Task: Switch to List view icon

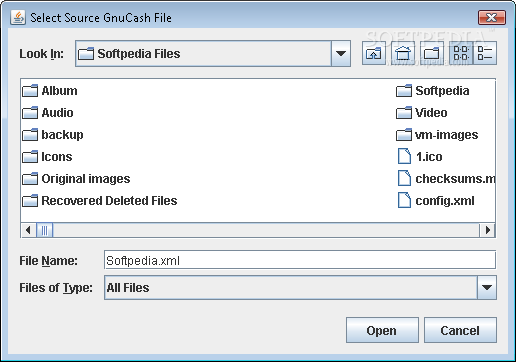Action: [x=461, y=53]
